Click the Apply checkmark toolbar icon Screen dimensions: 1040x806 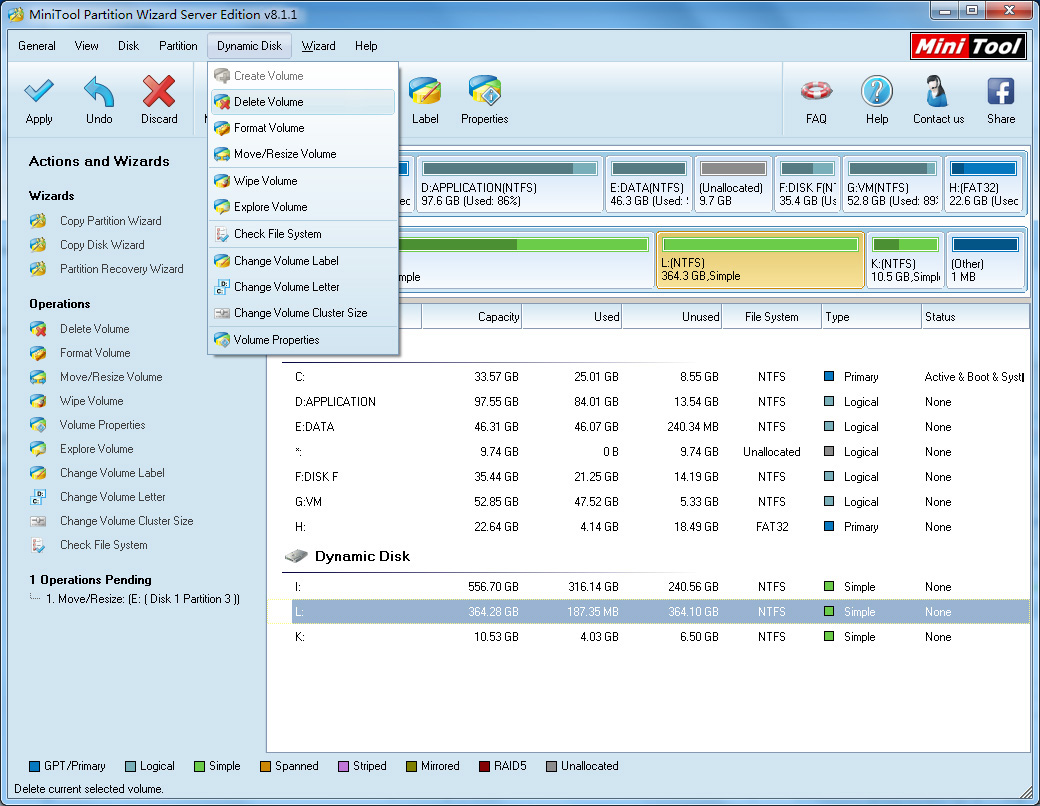[38, 92]
